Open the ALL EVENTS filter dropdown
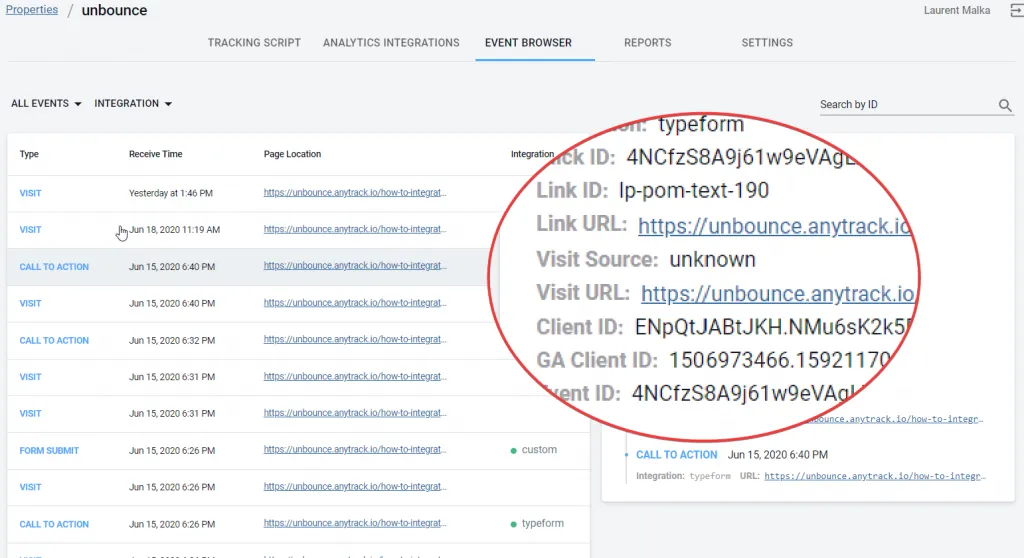 coord(46,103)
